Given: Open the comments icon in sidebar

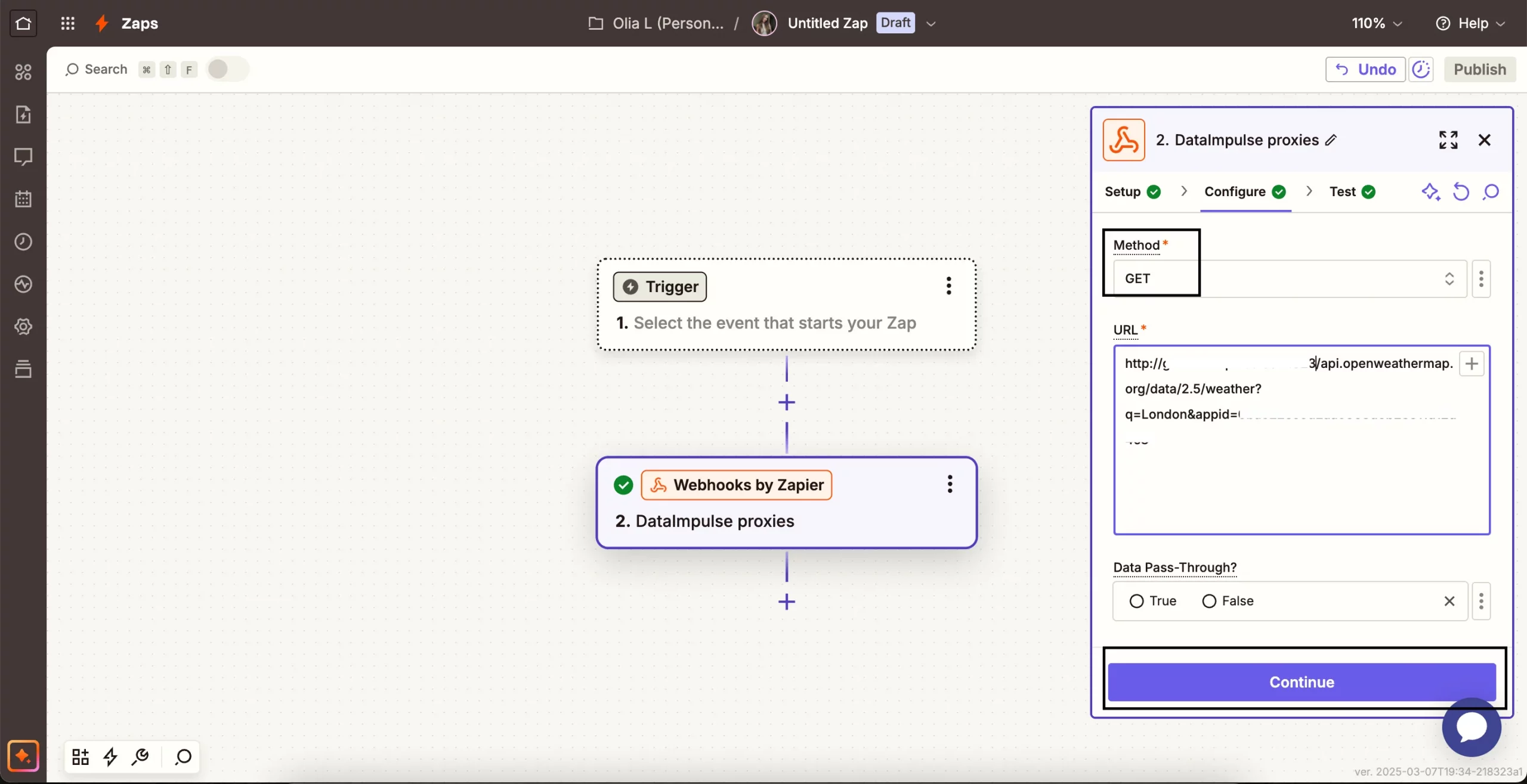Looking at the screenshot, I should click(x=23, y=157).
